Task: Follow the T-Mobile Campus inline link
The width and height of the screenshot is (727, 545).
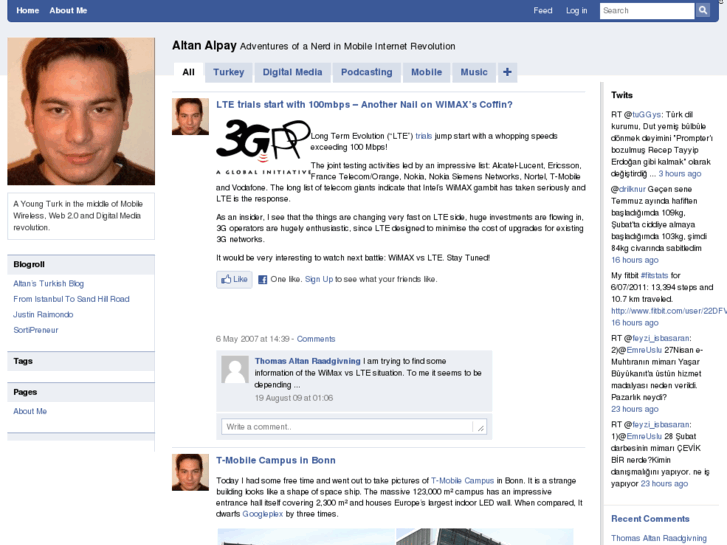Action: point(462,481)
